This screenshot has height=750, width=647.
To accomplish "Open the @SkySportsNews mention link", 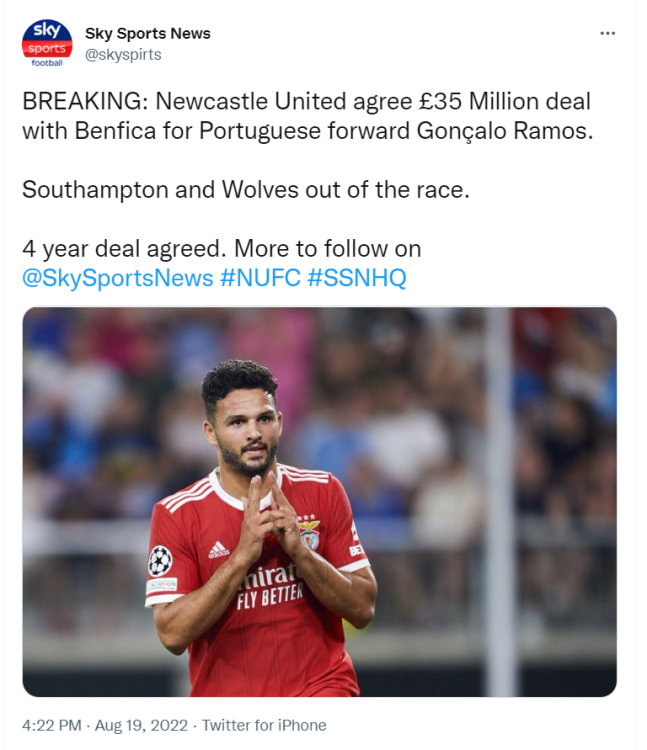I will pos(118,278).
